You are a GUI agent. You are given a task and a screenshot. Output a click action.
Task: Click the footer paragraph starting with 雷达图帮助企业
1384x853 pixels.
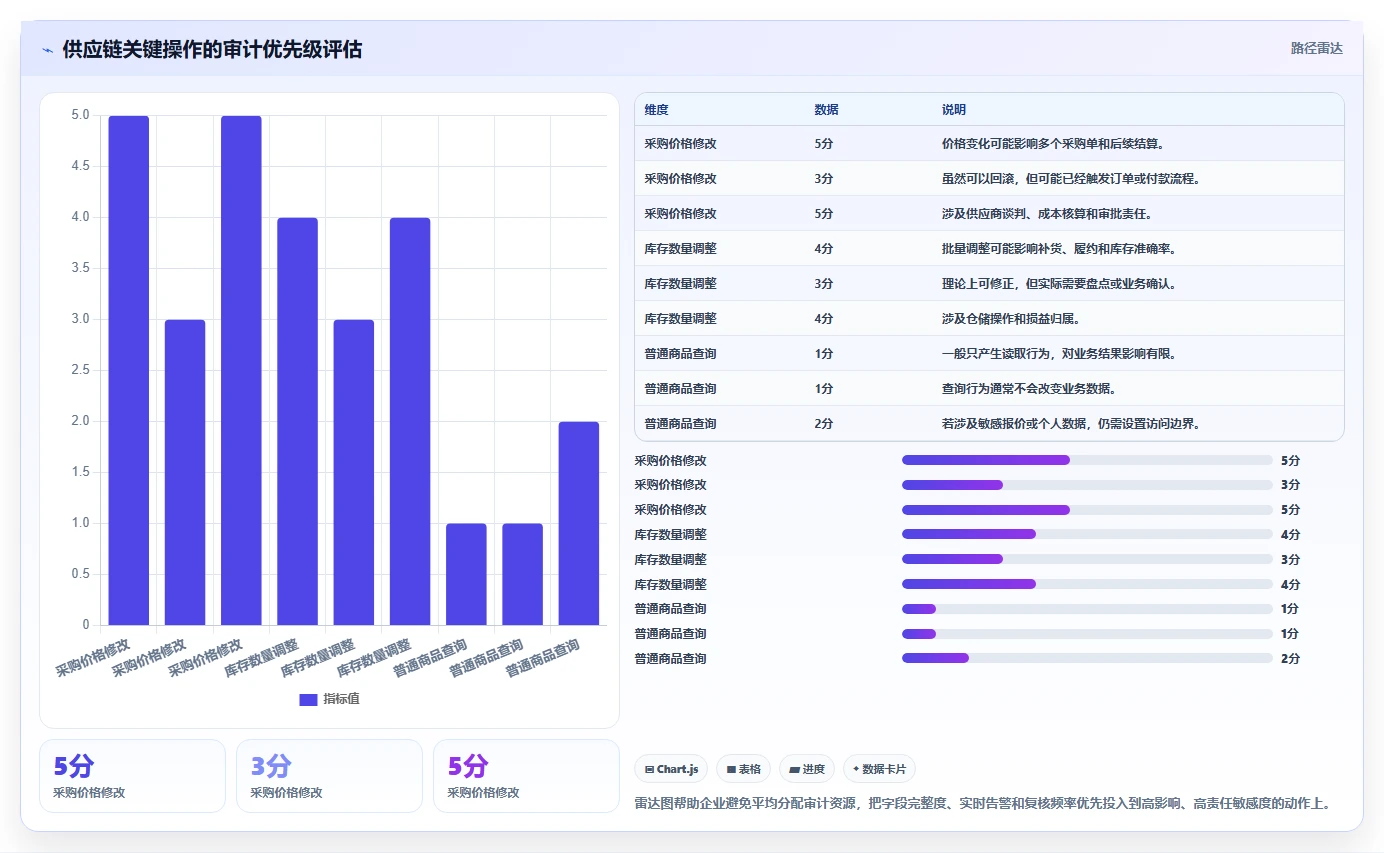tap(983, 803)
